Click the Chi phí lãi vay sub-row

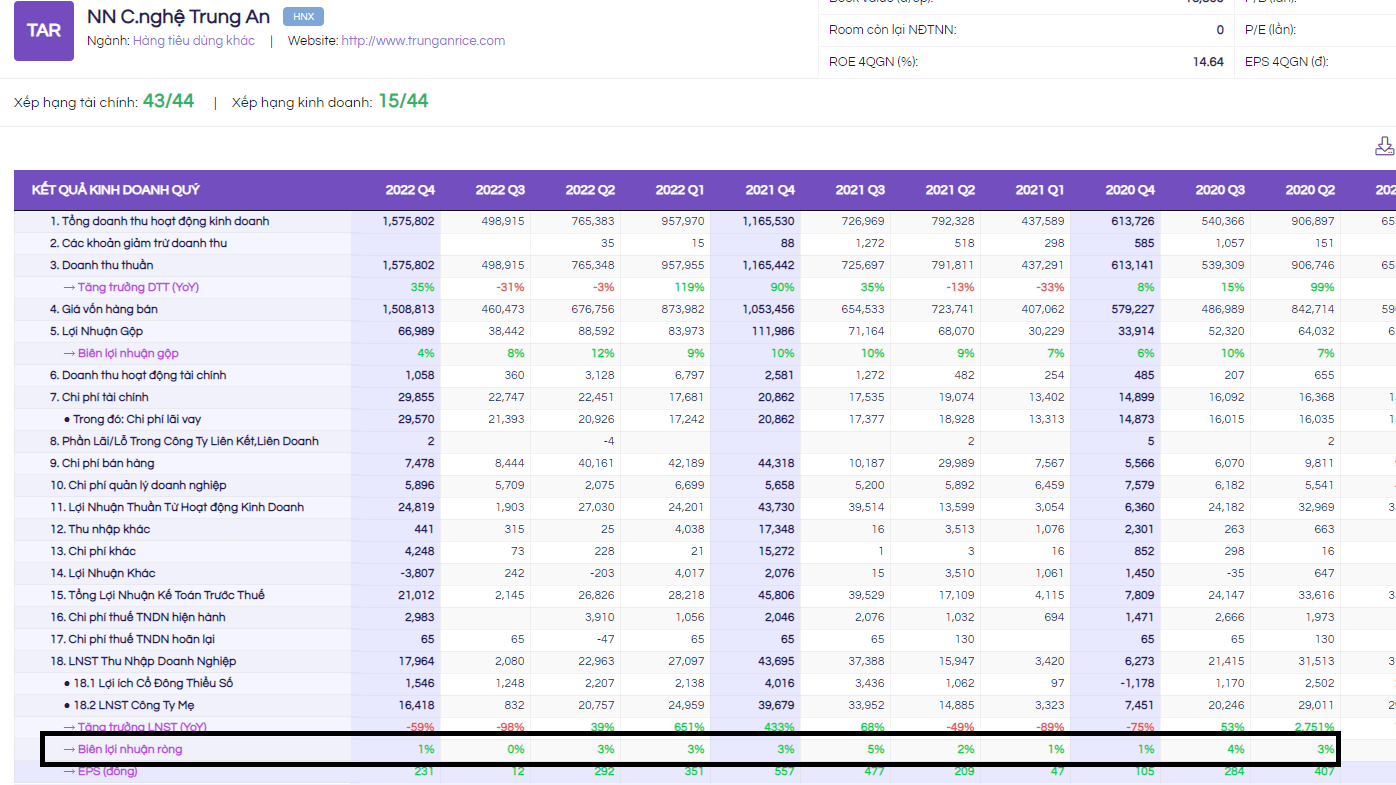point(136,419)
